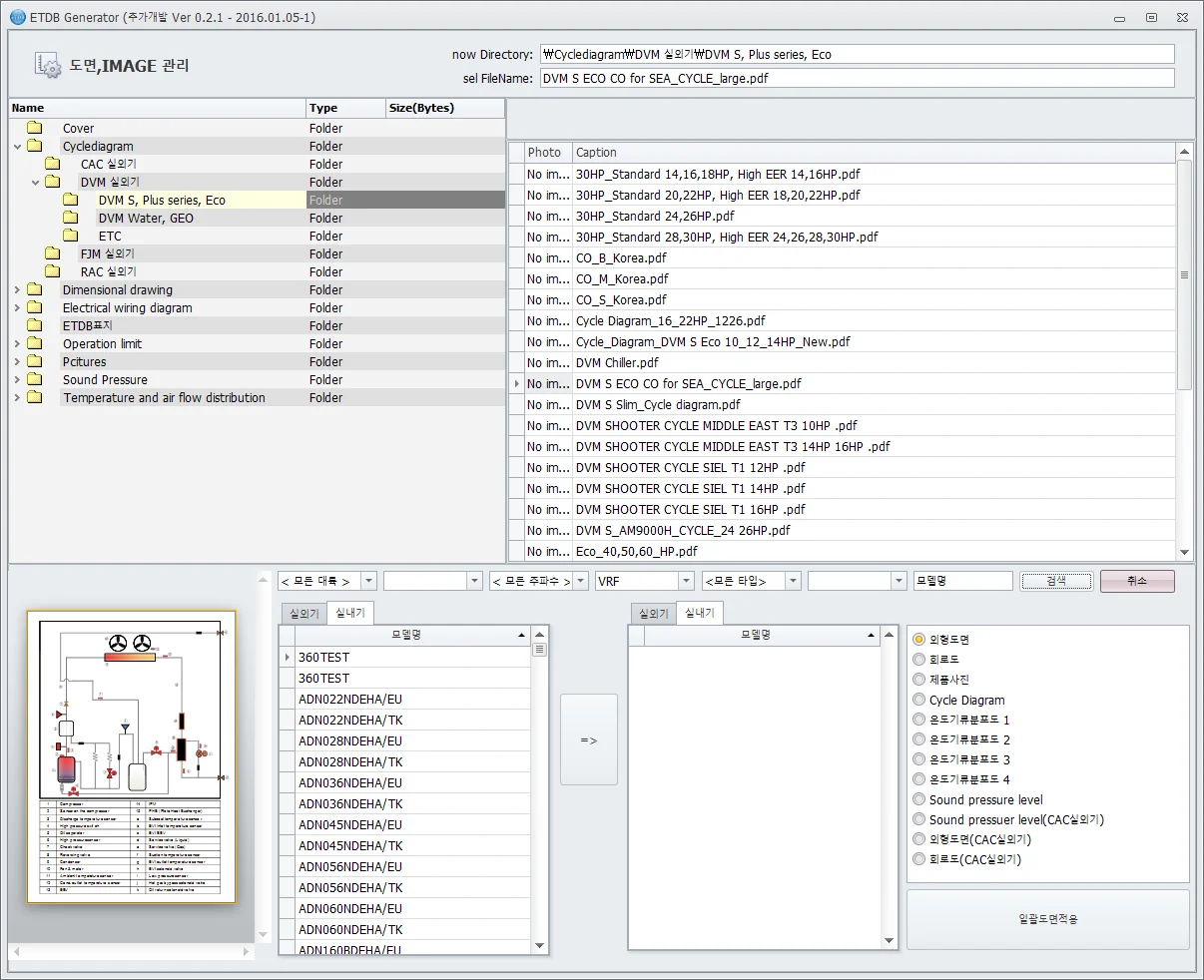Select DVM S Slim_Cycle diagram.pdf row
1204x980 pixels.
tap(842, 404)
